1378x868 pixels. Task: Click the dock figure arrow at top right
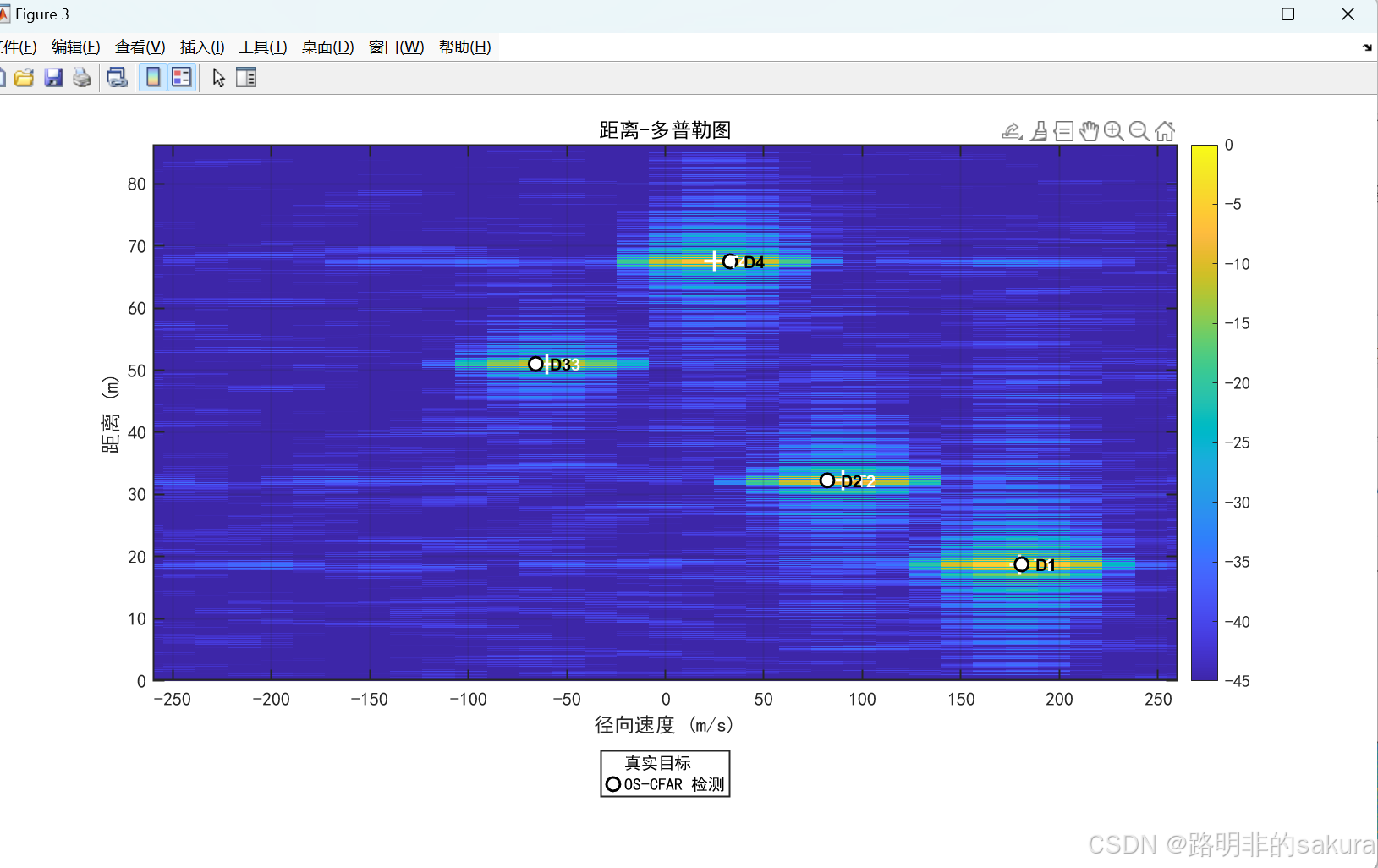click(1367, 48)
